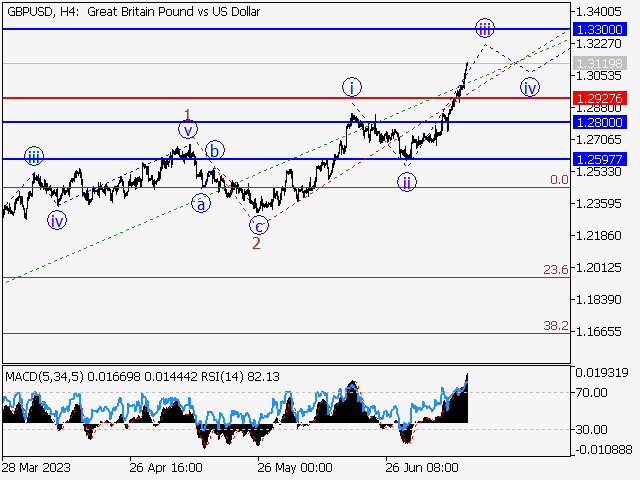
Task: Click the 26 Apr 16:00 date label
Action: (x=166, y=467)
